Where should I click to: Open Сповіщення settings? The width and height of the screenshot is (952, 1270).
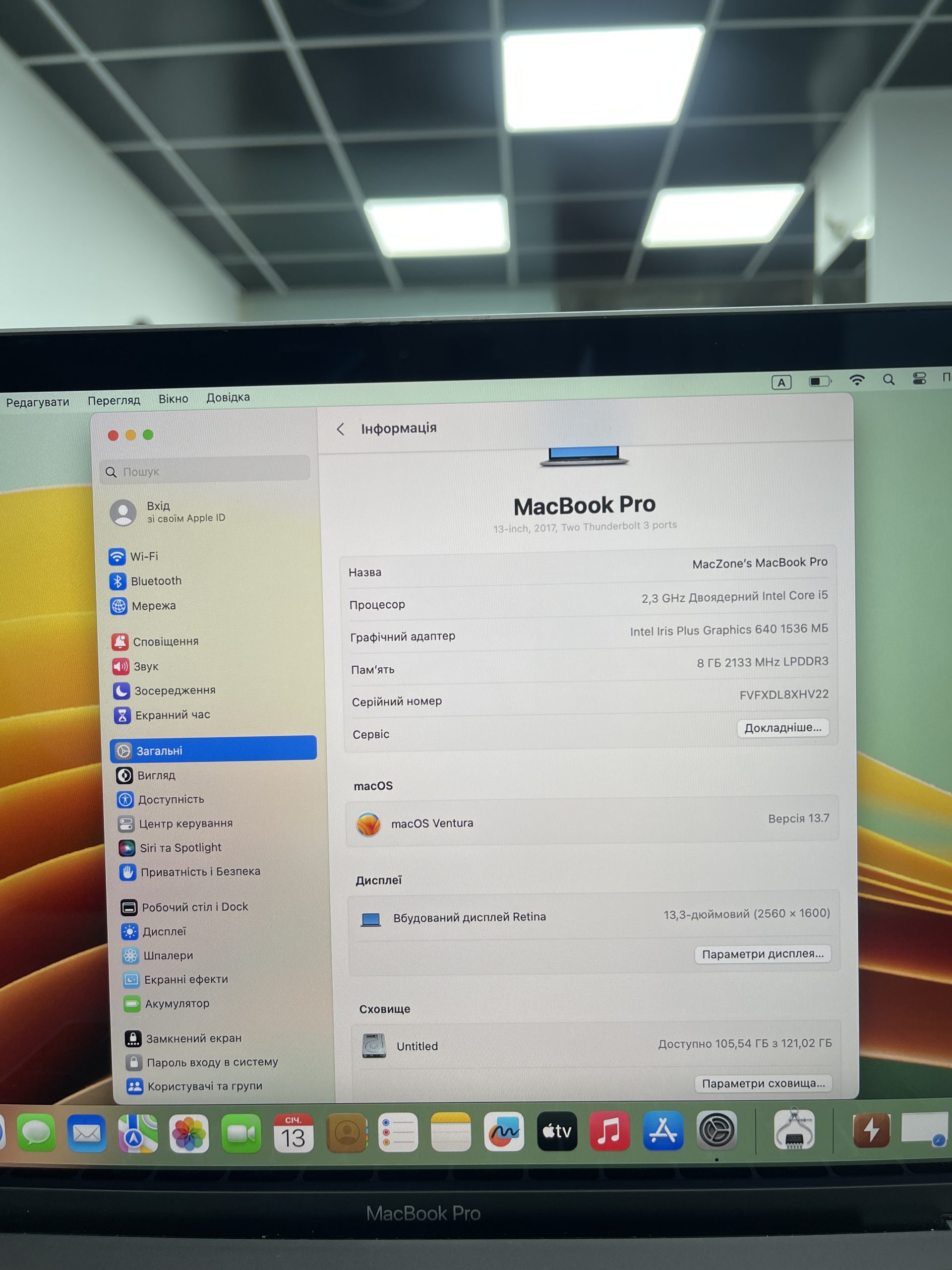(155, 641)
